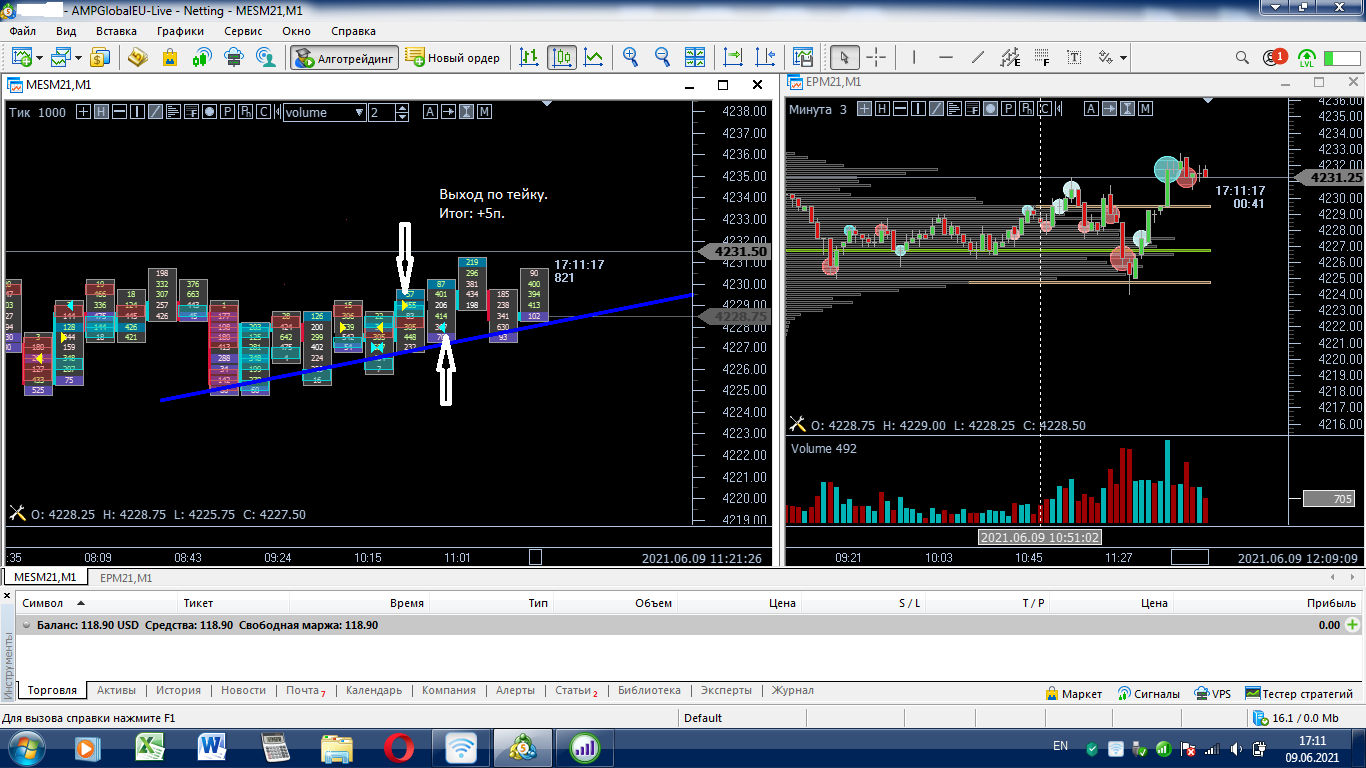This screenshot has width=1366, height=768.
Task: Open the profiles dropdown arrow
Action: [x=79, y=58]
